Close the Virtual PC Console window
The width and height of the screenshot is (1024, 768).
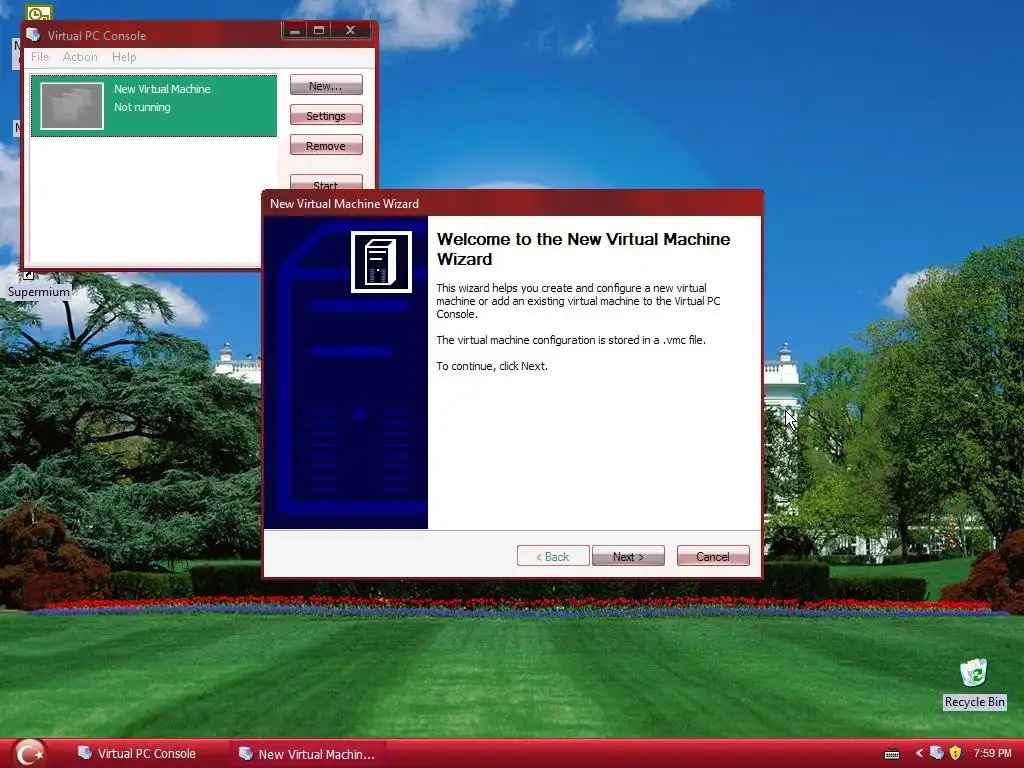(351, 30)
